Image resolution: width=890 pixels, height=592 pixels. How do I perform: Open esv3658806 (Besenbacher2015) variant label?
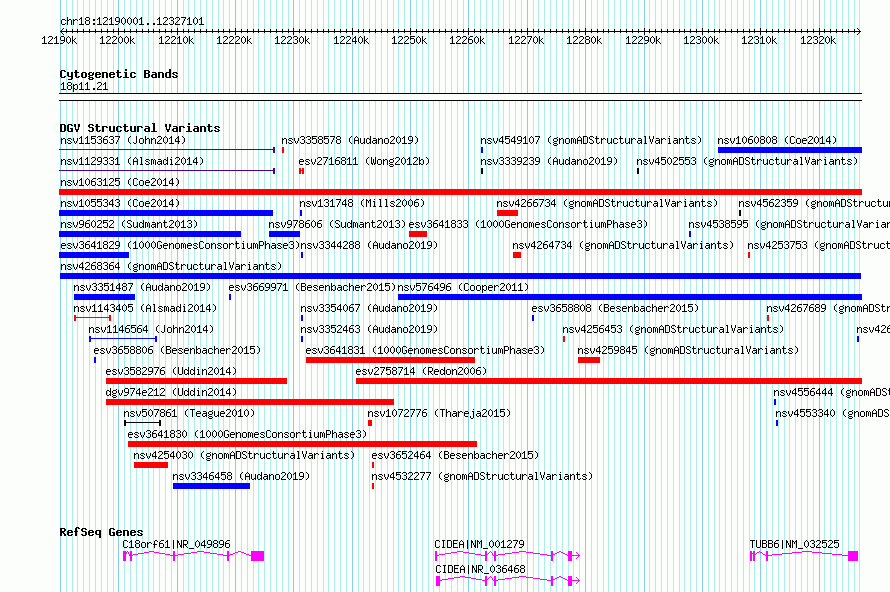click(177, 350)
